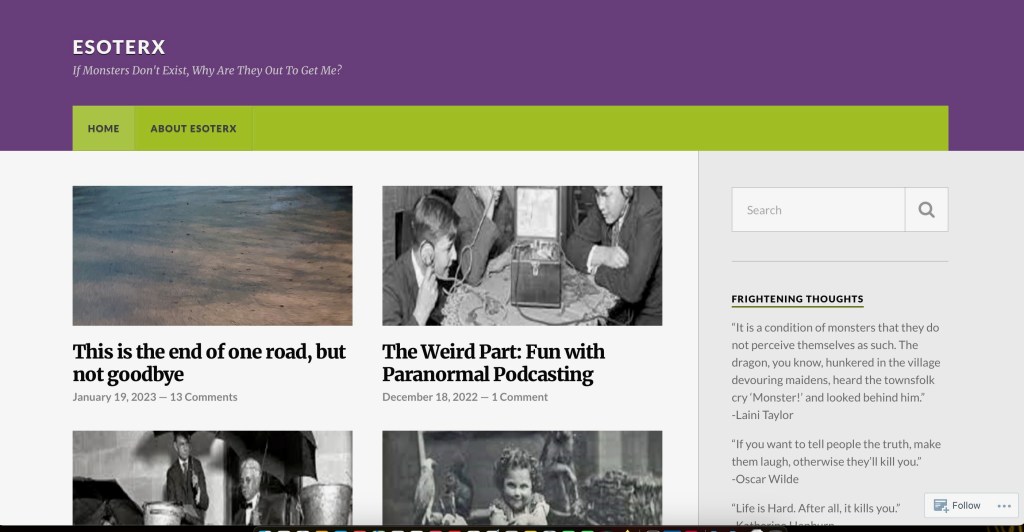Click the men with umbrellas thumbnail
The image size is (1024, 532).
coord(212,478)
